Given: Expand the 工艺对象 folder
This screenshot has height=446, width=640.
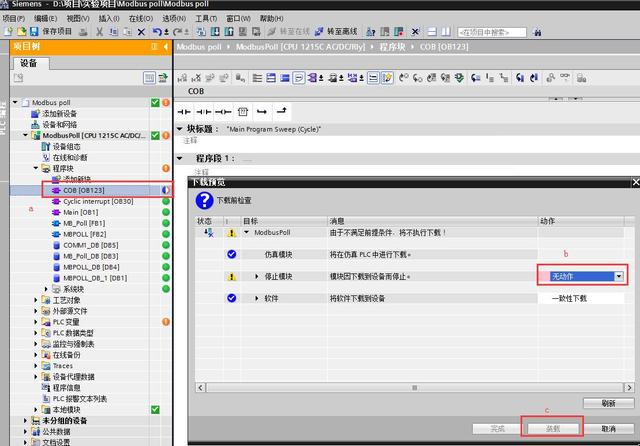Looking at the screenshot, I should (36, 300).
